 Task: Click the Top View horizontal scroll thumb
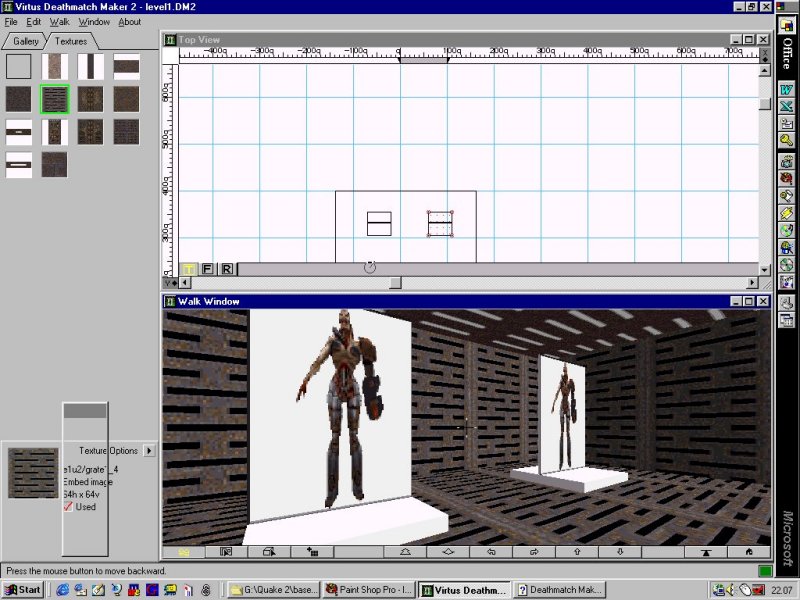tap(395, 282)
